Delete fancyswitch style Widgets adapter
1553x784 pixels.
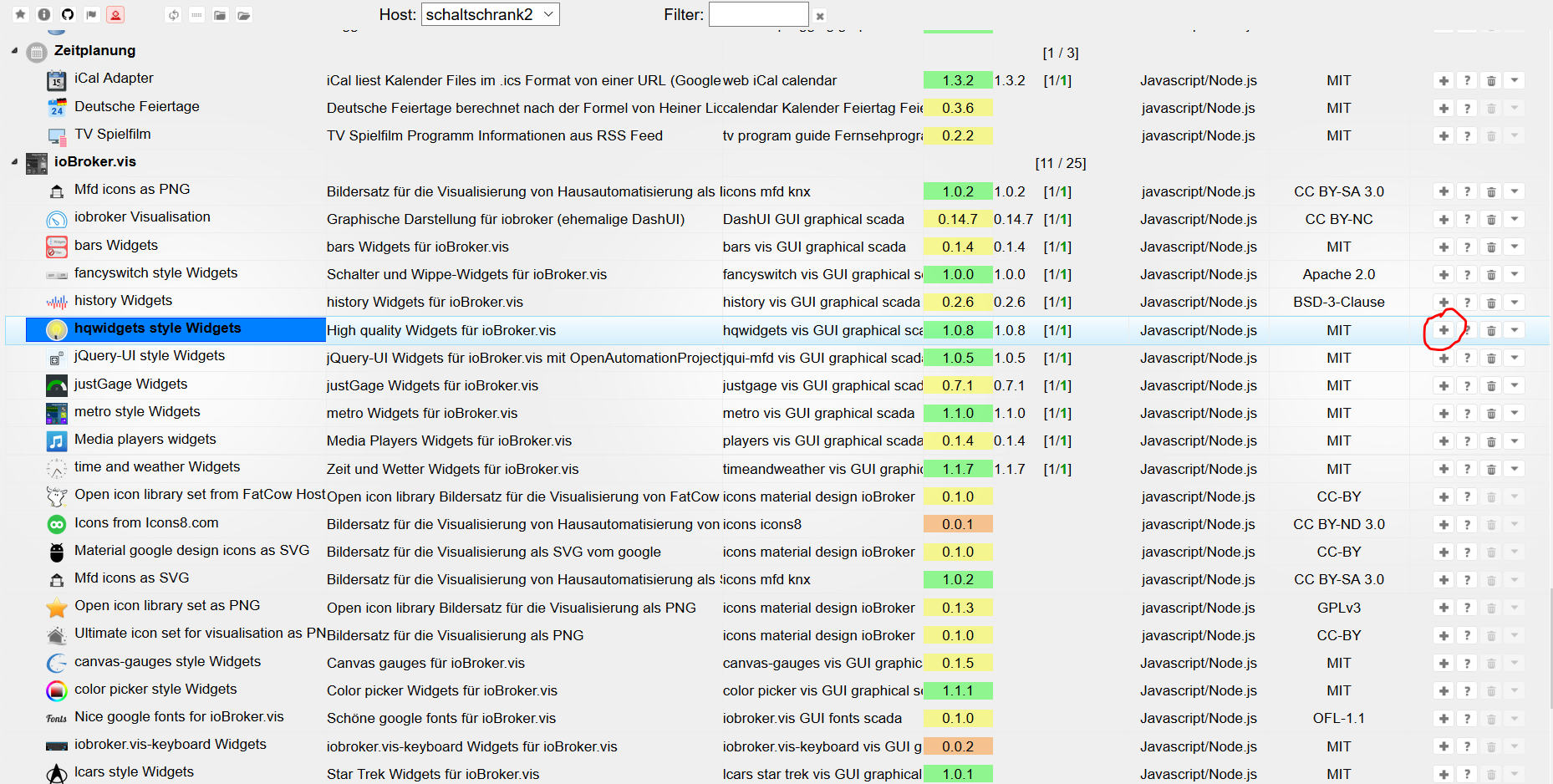point(1491,275)
